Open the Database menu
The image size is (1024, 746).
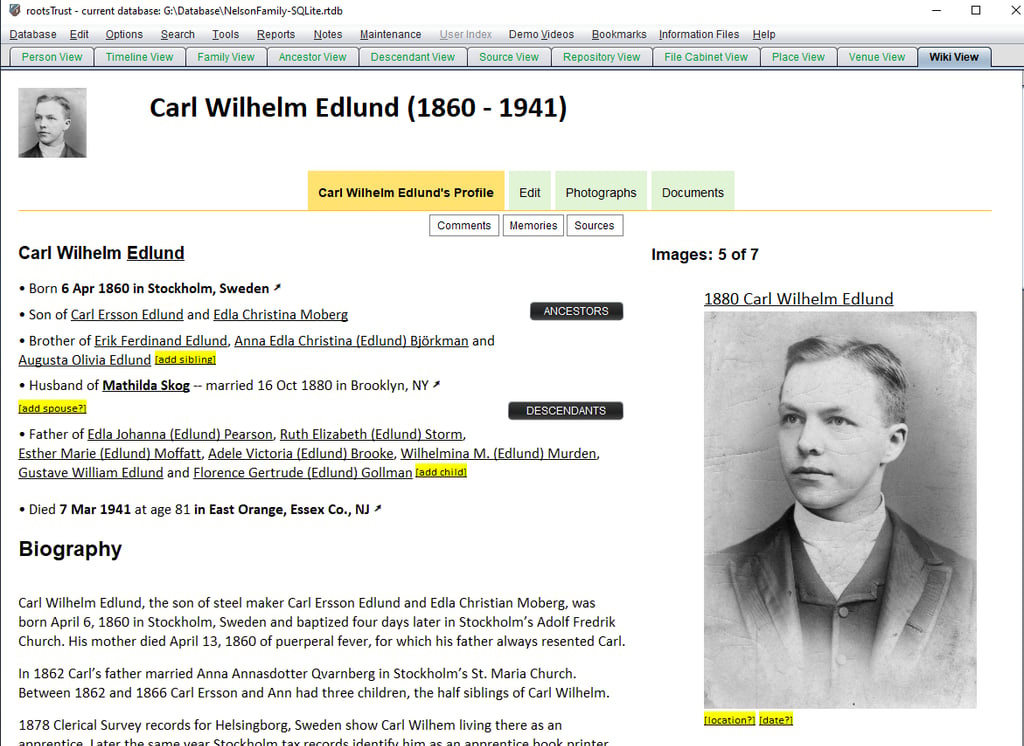coord(33,35)
